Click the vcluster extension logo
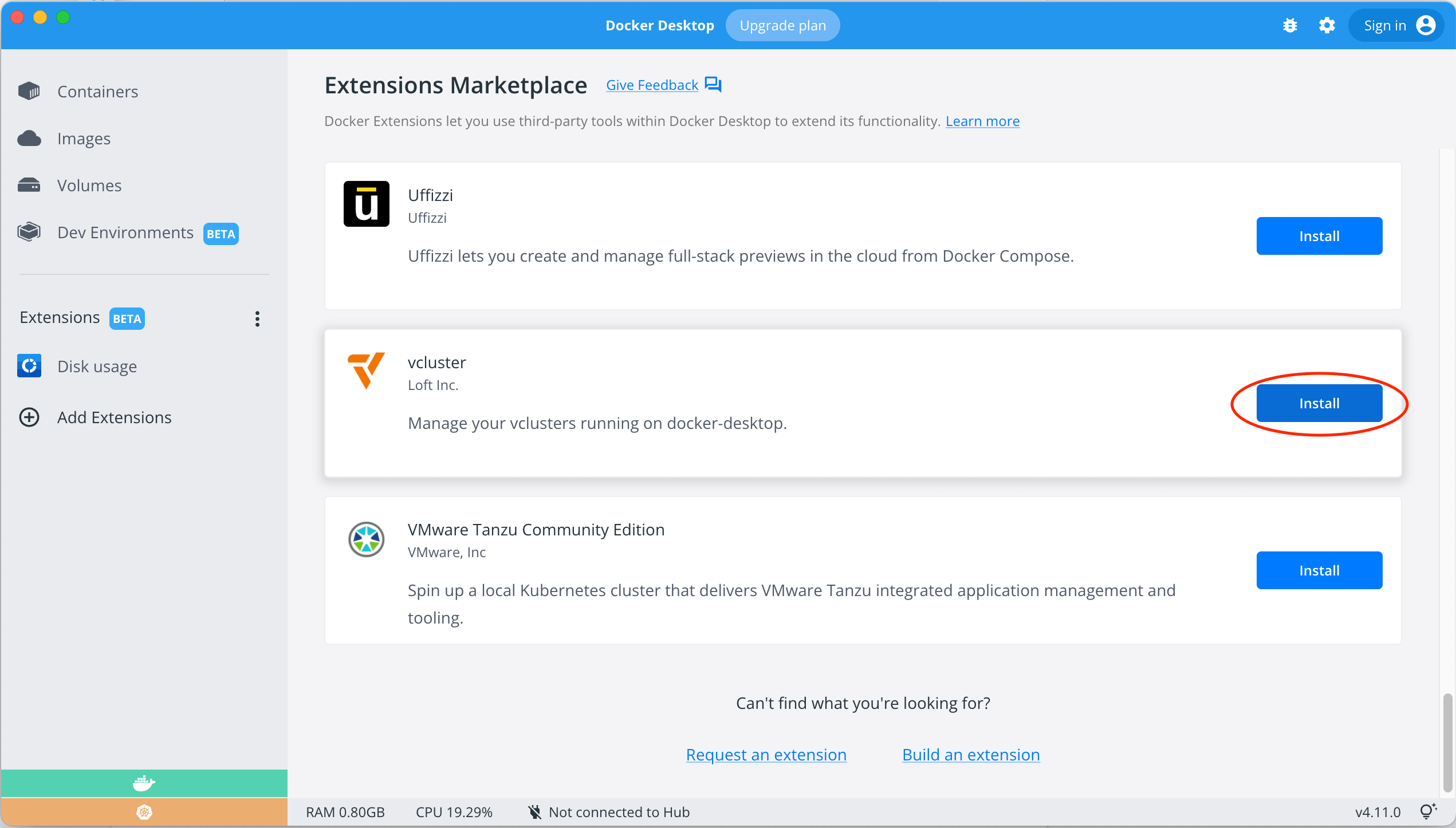The height and width of the screenshot is (828, 1456). point(366,371)
